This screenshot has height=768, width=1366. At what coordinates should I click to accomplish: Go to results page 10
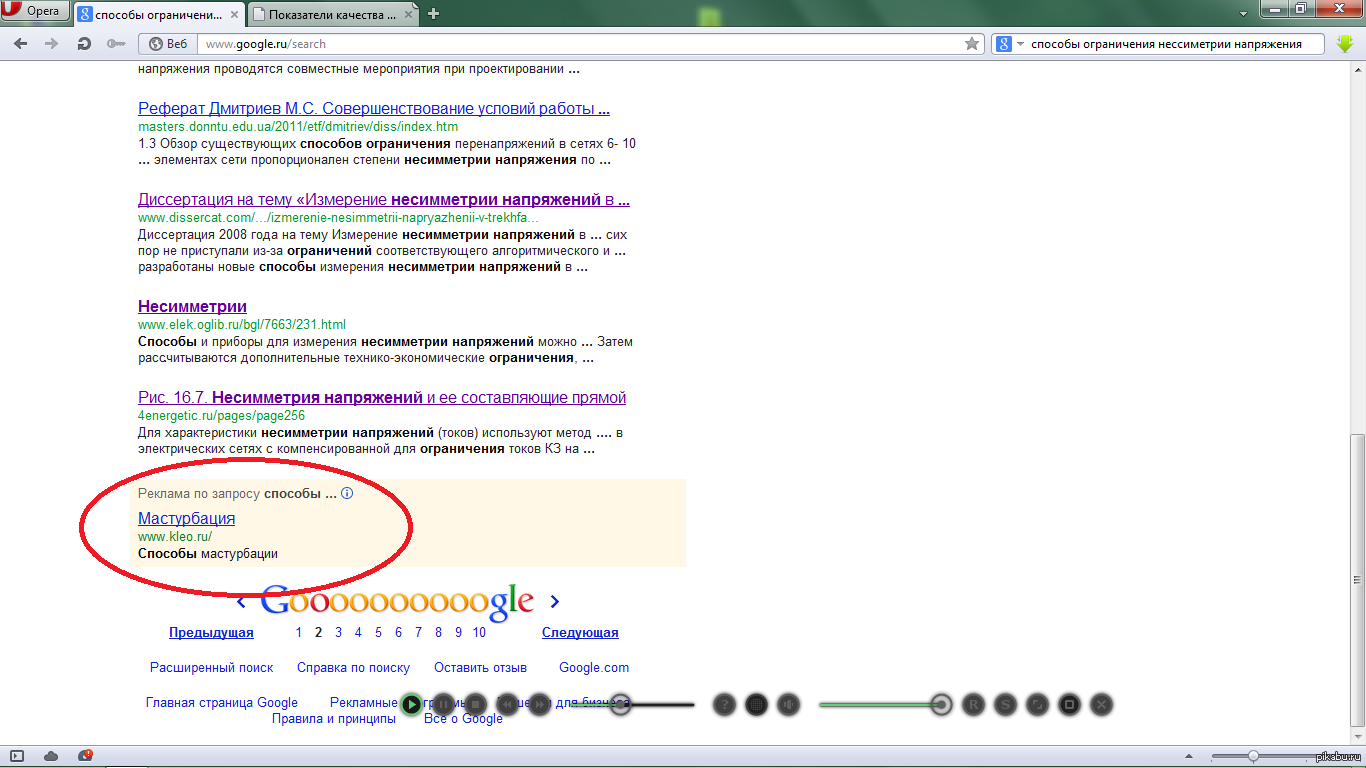pos(479,632)
